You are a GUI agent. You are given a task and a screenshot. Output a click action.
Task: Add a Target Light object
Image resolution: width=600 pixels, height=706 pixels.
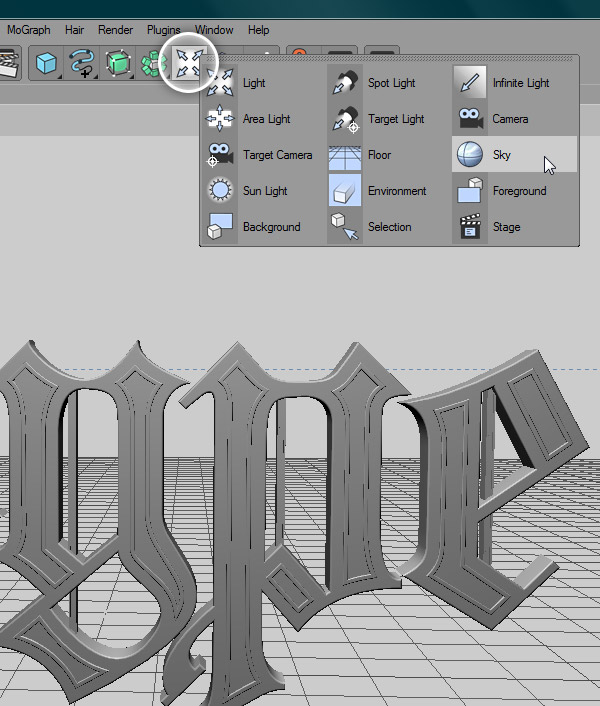[388, 118]
